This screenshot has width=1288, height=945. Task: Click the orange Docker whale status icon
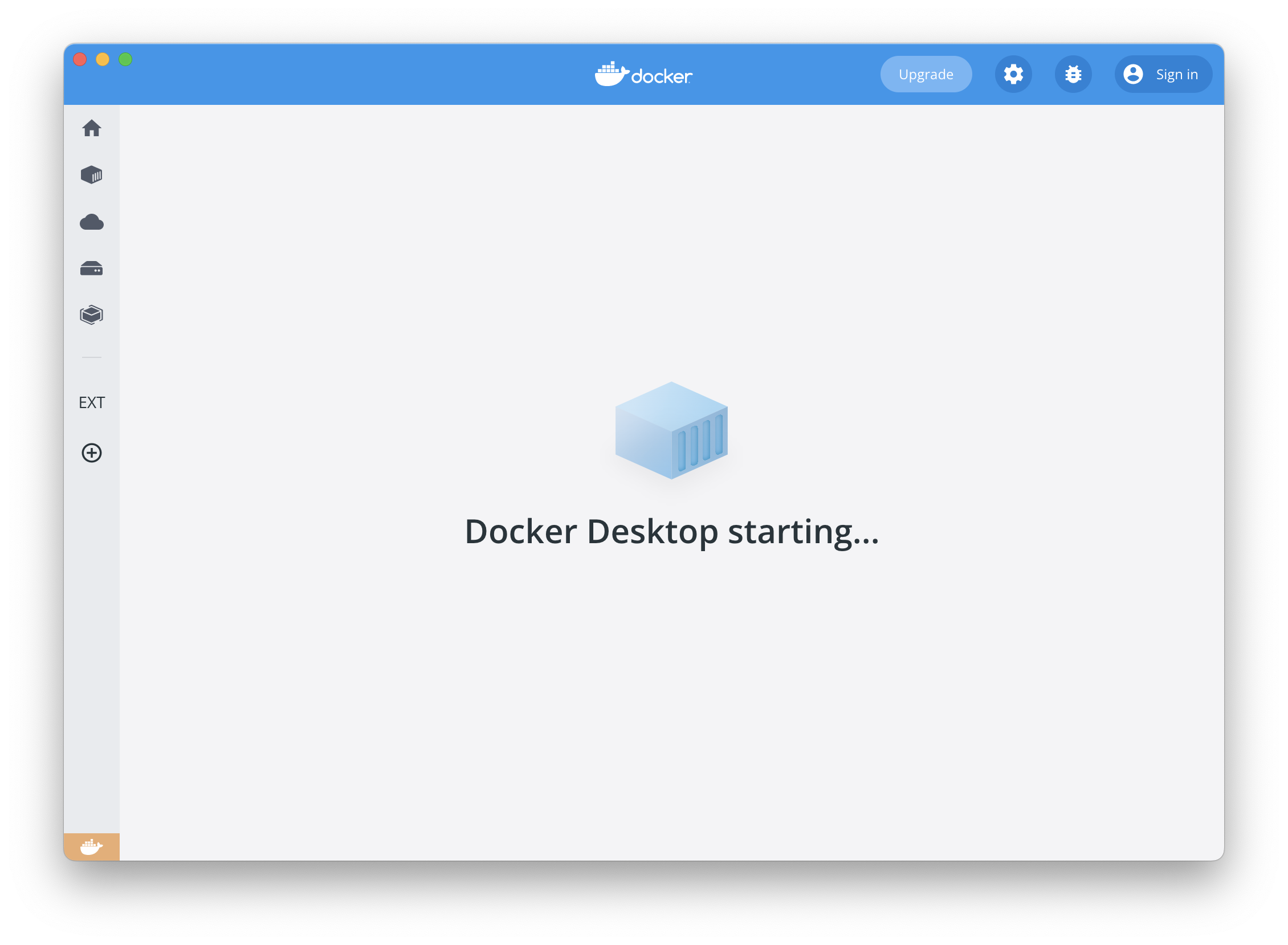pos(92,846)
